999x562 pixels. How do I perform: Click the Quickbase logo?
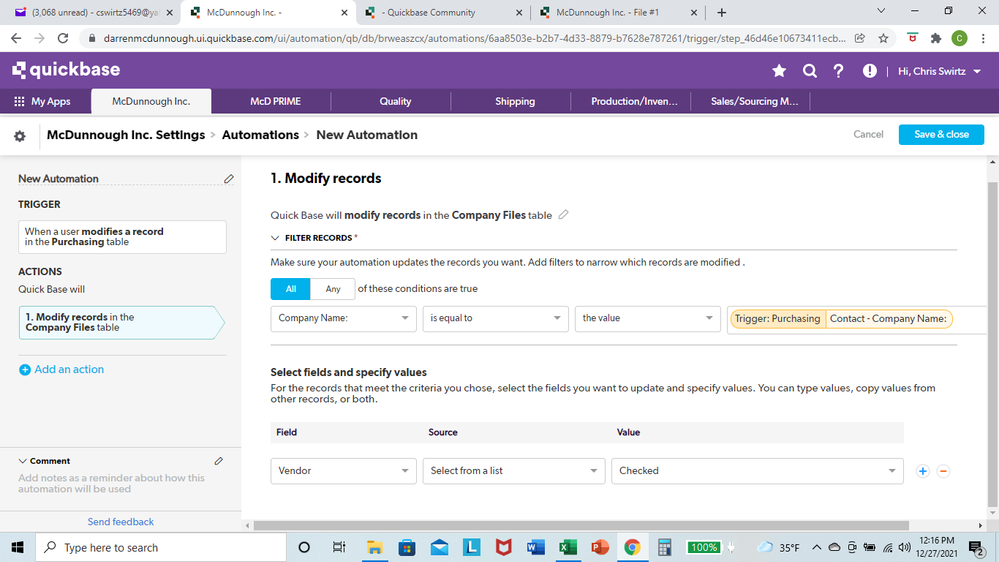pyautogui.click(x=66, y=69)
